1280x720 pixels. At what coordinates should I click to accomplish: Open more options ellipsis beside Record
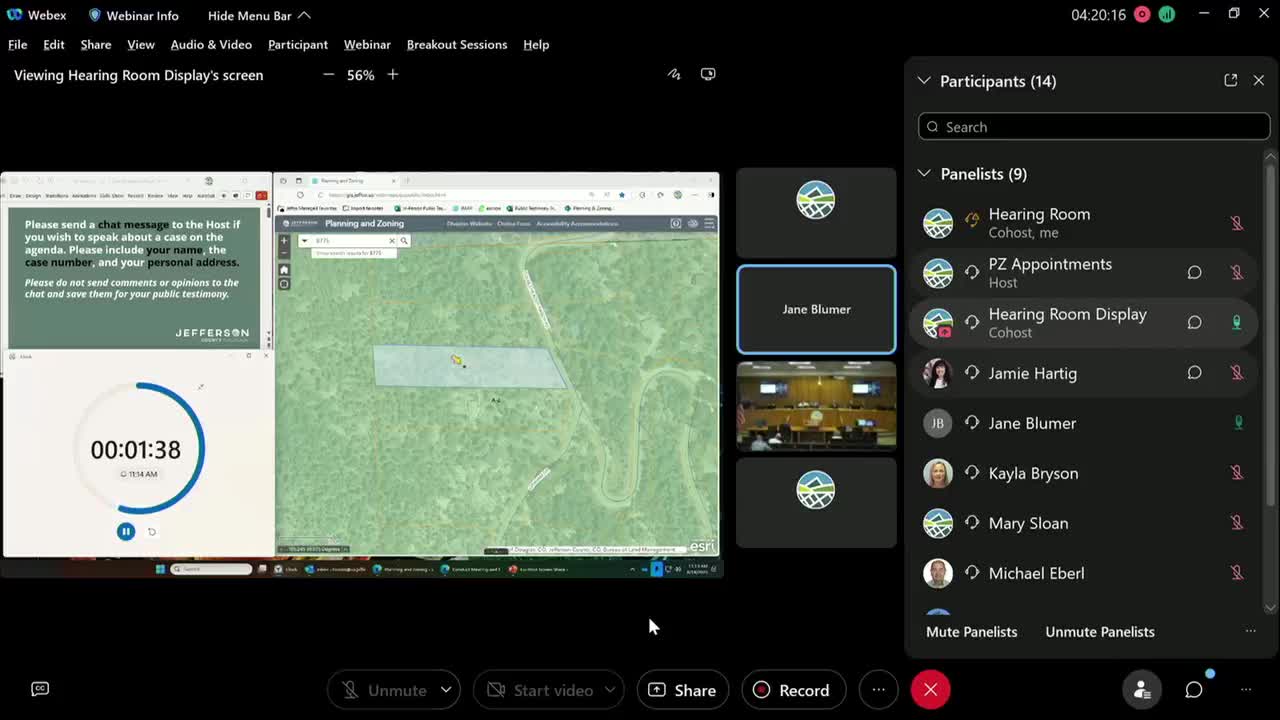tap(878, 690)
